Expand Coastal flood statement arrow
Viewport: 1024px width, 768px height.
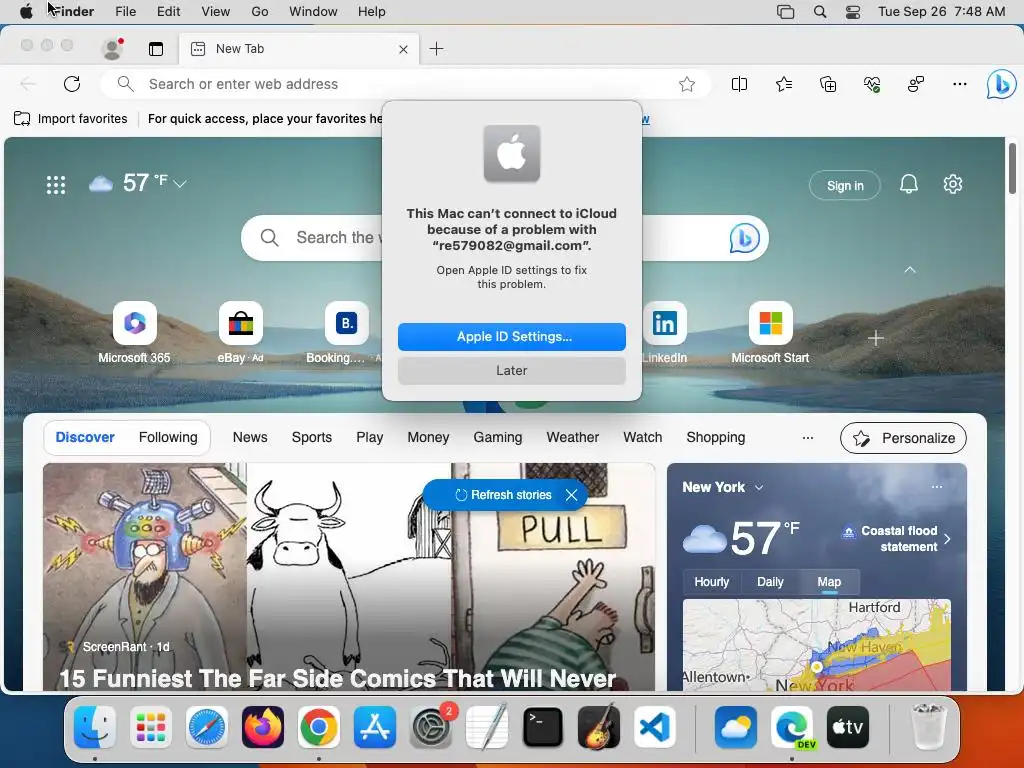click(x=947, y=539)
